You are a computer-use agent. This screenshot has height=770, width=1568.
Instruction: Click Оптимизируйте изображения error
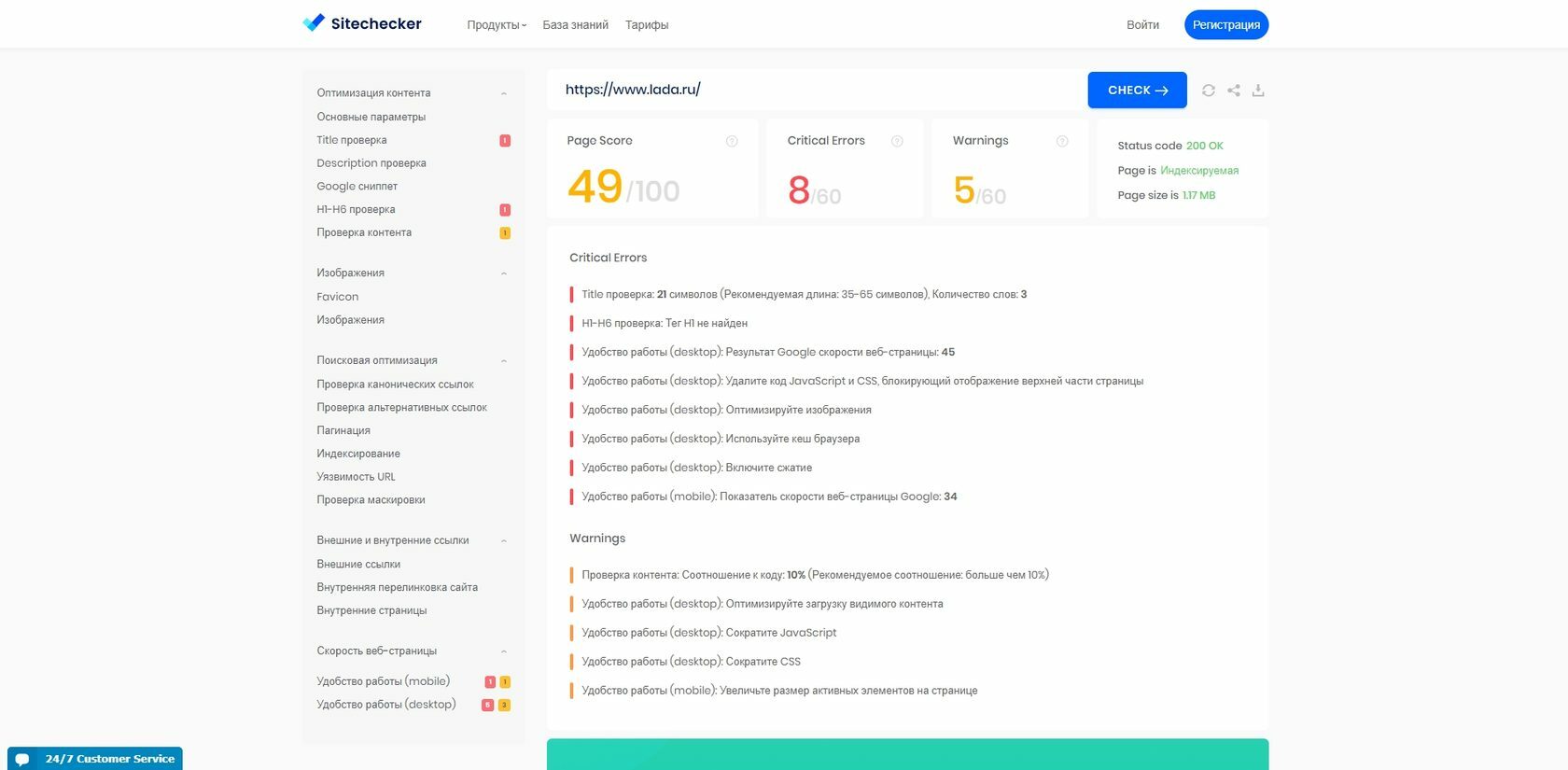pos(726,411)
